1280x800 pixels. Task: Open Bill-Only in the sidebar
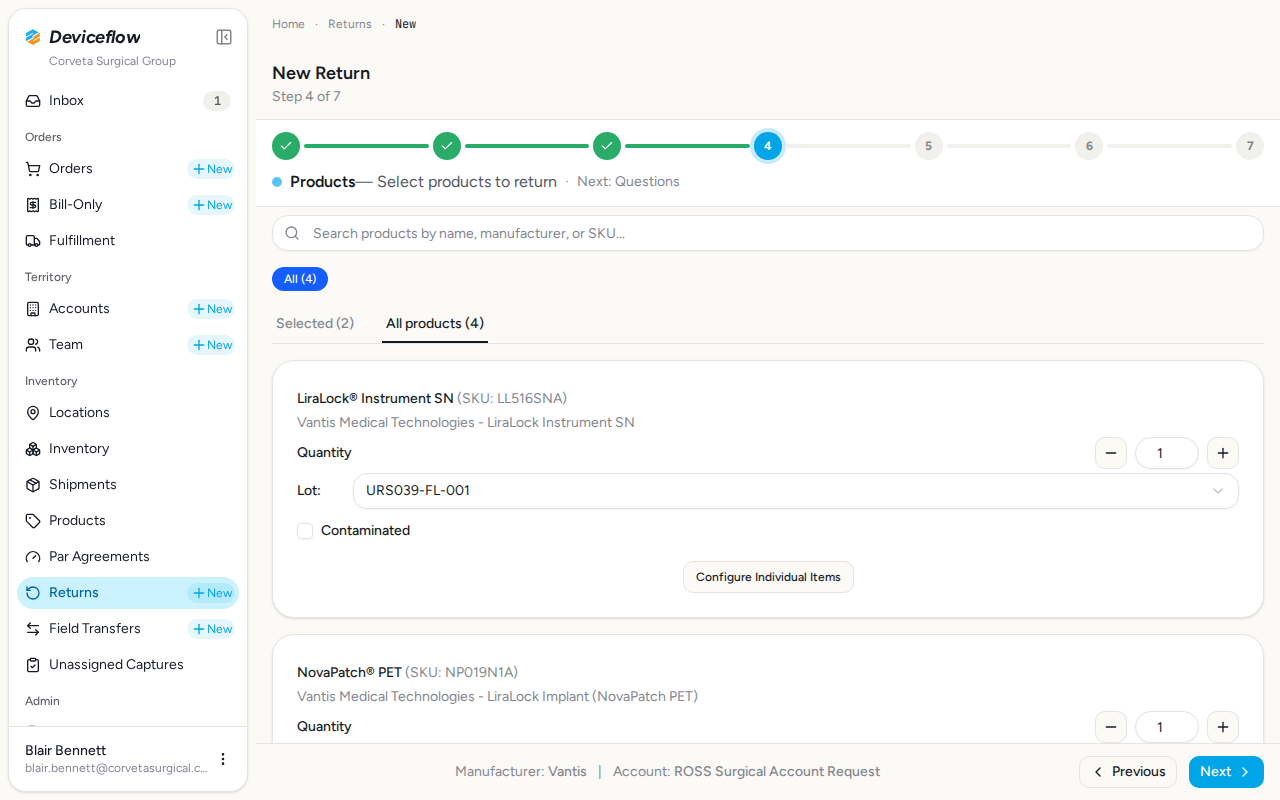76,205
